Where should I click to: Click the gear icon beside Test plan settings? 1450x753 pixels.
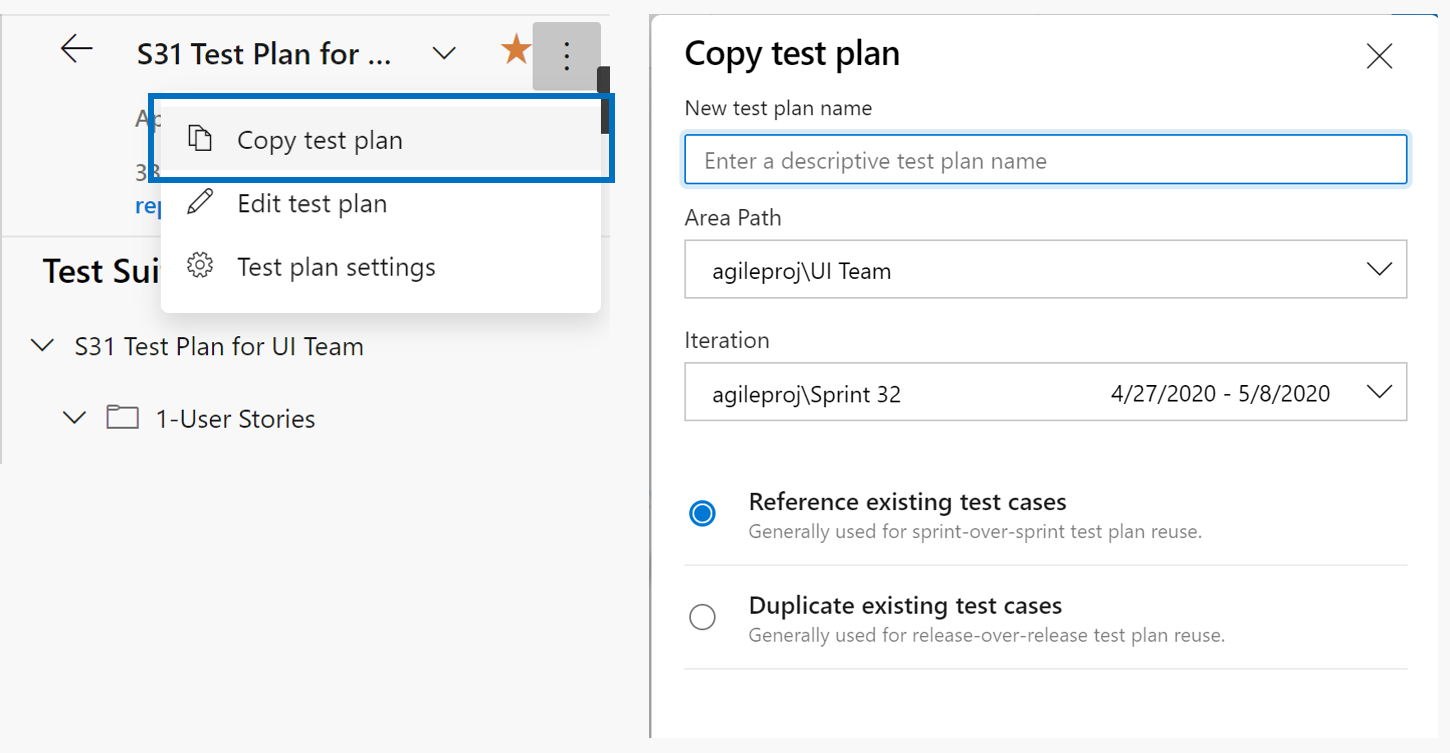(x=200, y=266)
